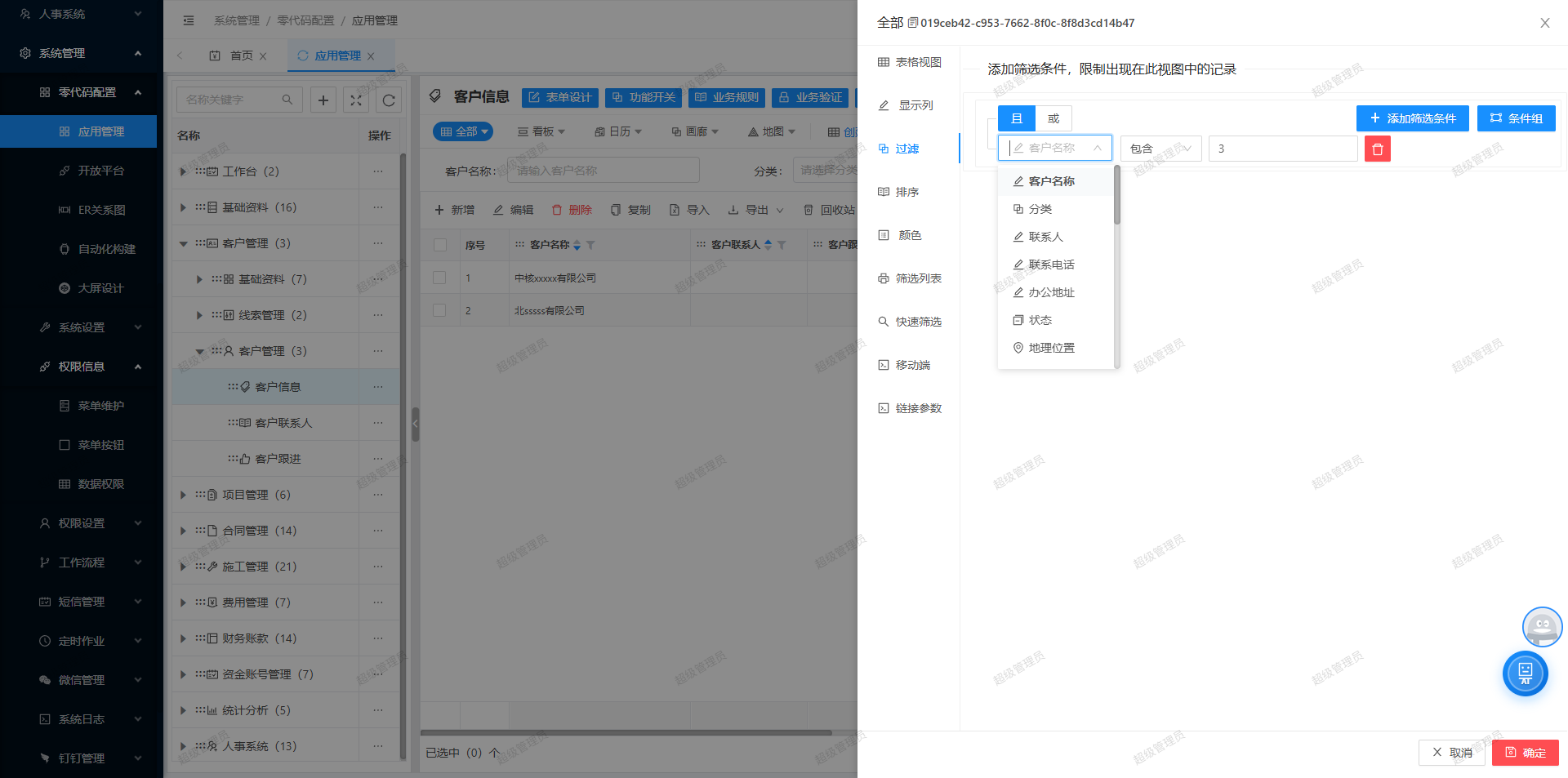Expand the 工作台 (2) tree node

(x=183, y=171)
